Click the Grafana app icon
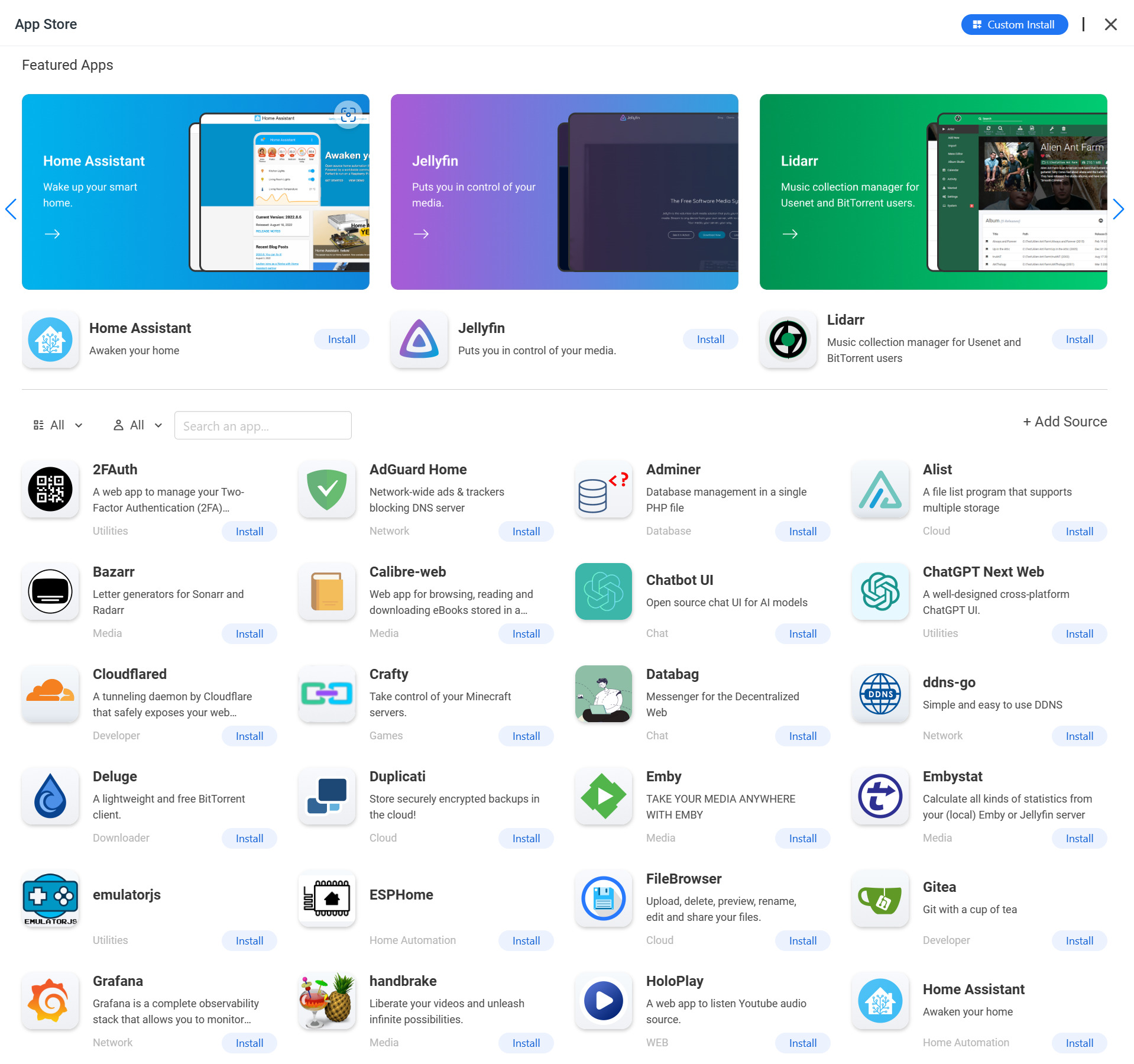Image resolution: width=1134 pixels, height=1064 pixels. (50, 1001)
